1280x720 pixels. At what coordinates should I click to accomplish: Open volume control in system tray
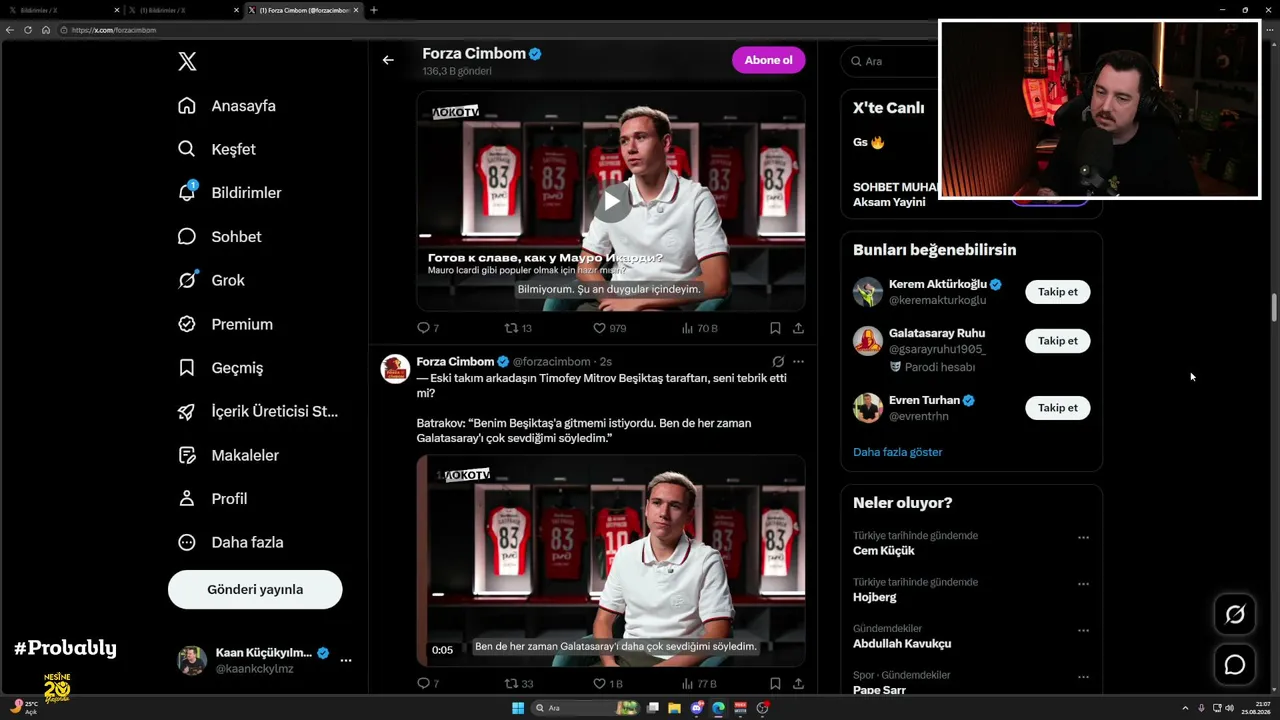coord(1229,708)
